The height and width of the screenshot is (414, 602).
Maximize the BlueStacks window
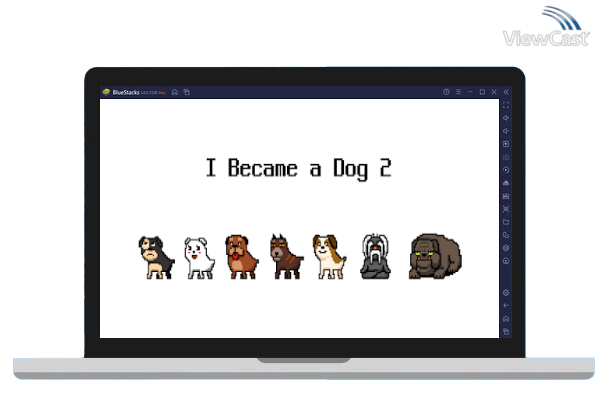tap(482, 92)
